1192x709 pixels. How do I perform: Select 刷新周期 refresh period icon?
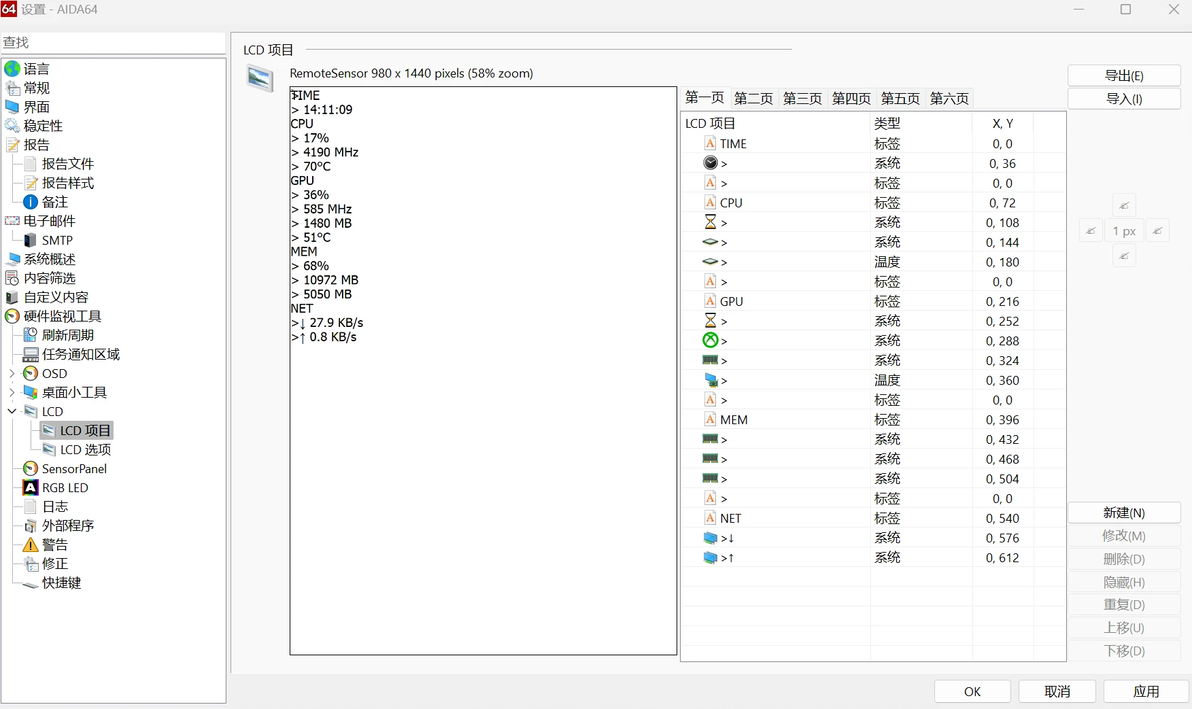(30, 335)
